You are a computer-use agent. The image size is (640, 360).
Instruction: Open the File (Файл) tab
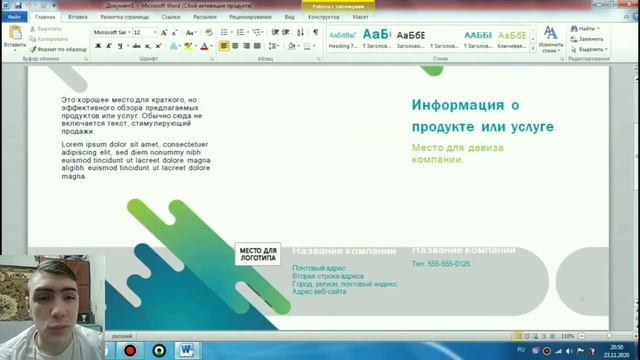point(14,17)
